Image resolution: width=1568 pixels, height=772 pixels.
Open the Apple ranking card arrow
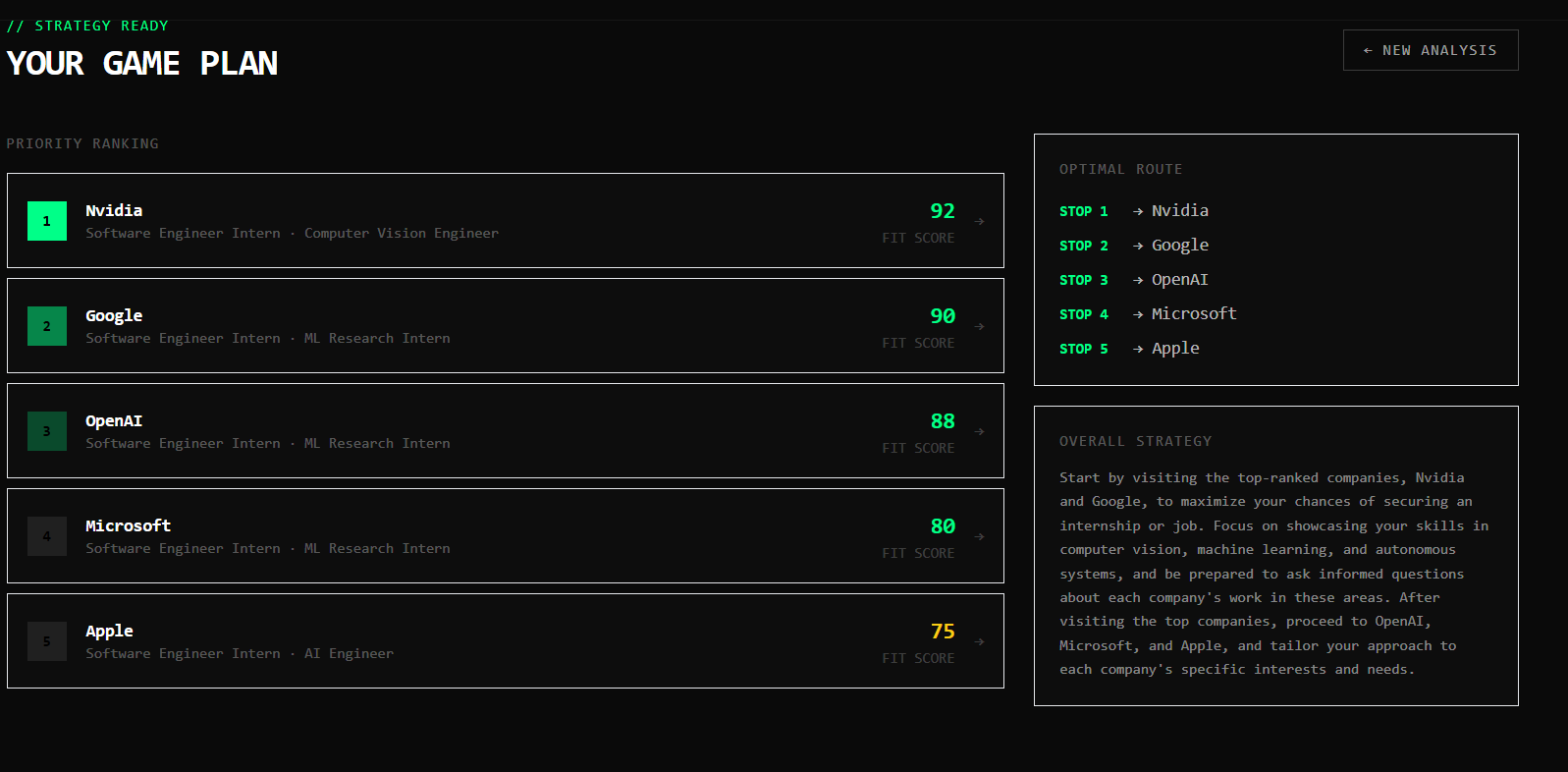point(979,641)
